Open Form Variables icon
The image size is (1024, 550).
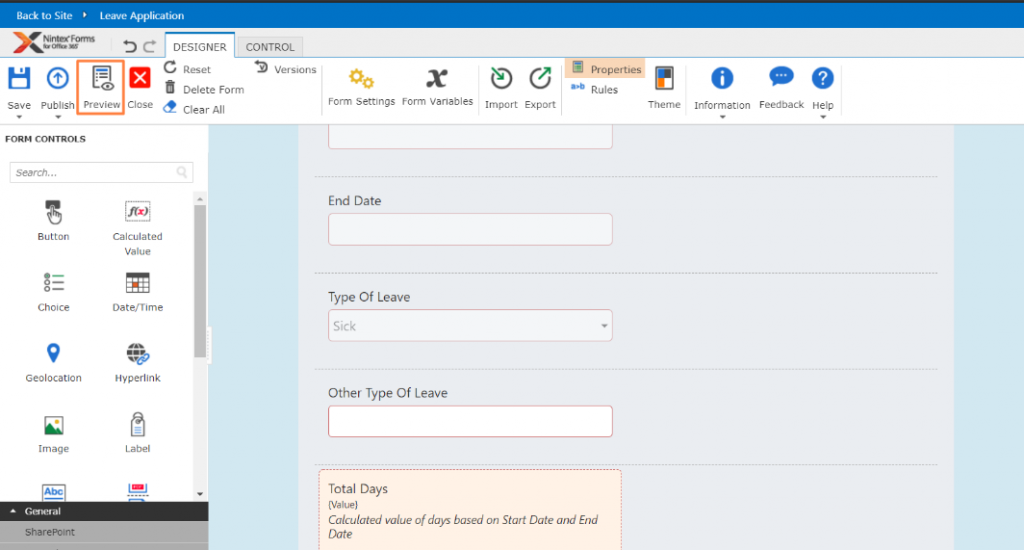click(437, 80)
